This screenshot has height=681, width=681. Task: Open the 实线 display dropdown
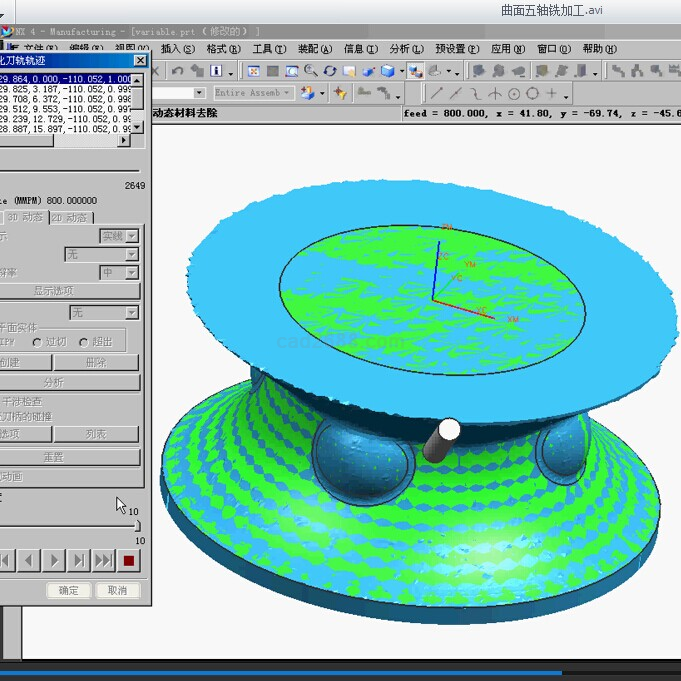click(132, 237)
